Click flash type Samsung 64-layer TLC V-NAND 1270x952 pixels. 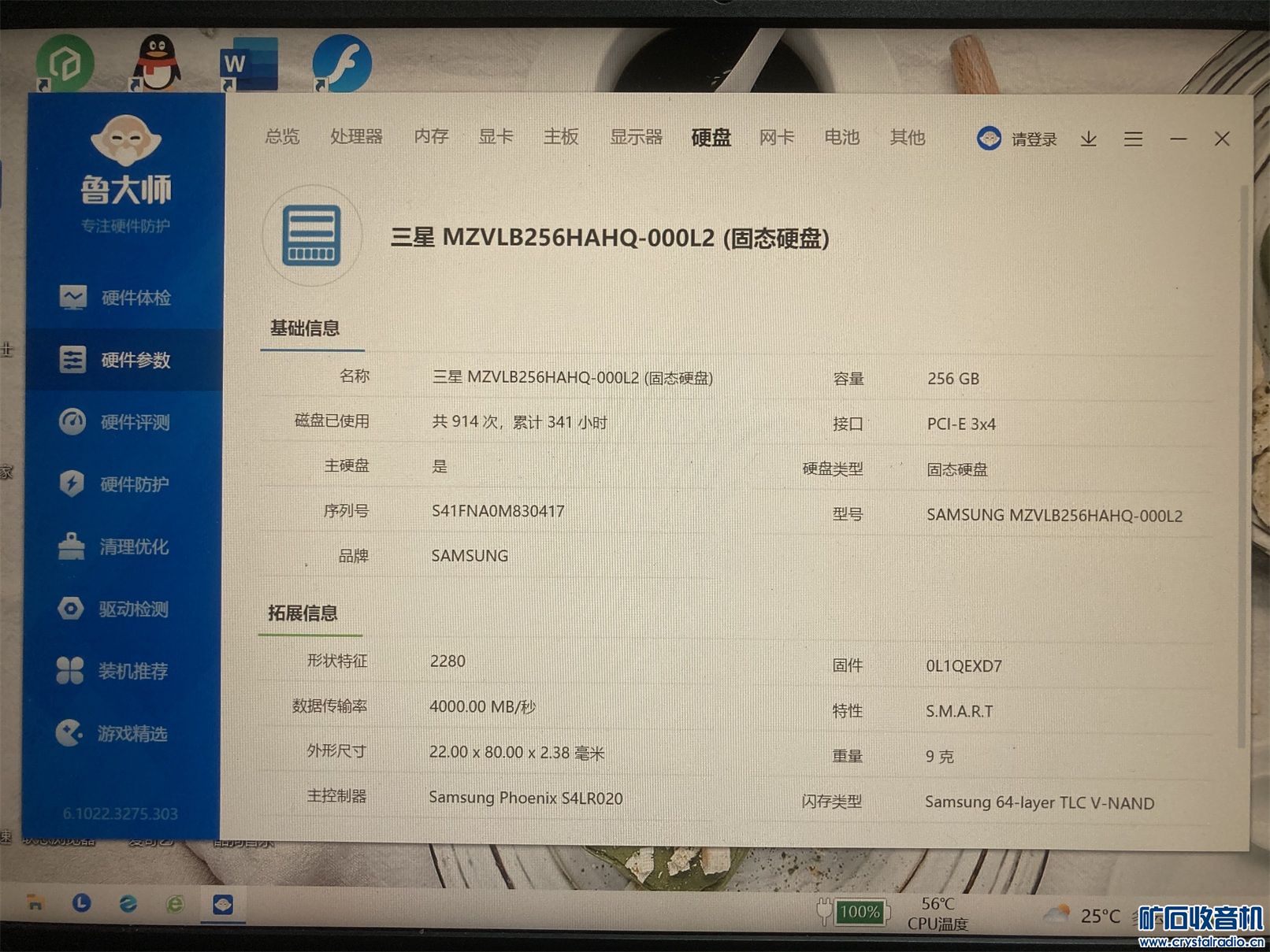[x=1039, y=802]
